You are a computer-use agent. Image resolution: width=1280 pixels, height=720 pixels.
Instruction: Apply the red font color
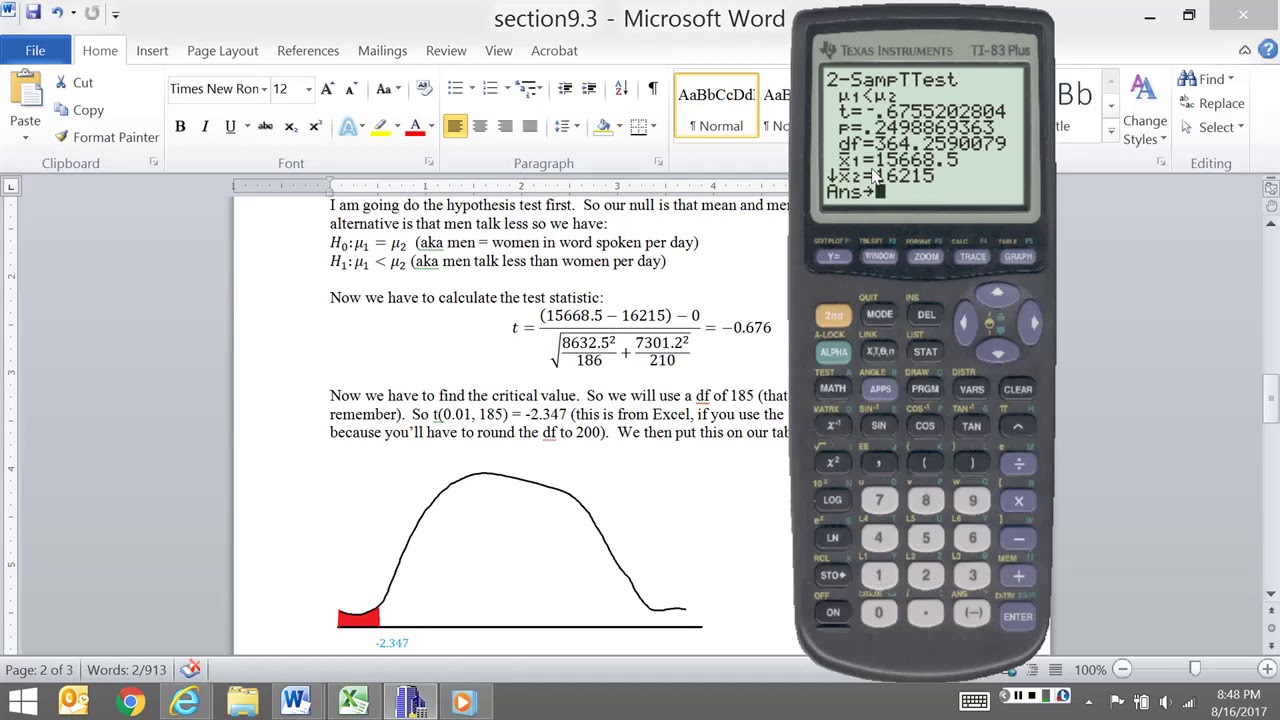415,126
